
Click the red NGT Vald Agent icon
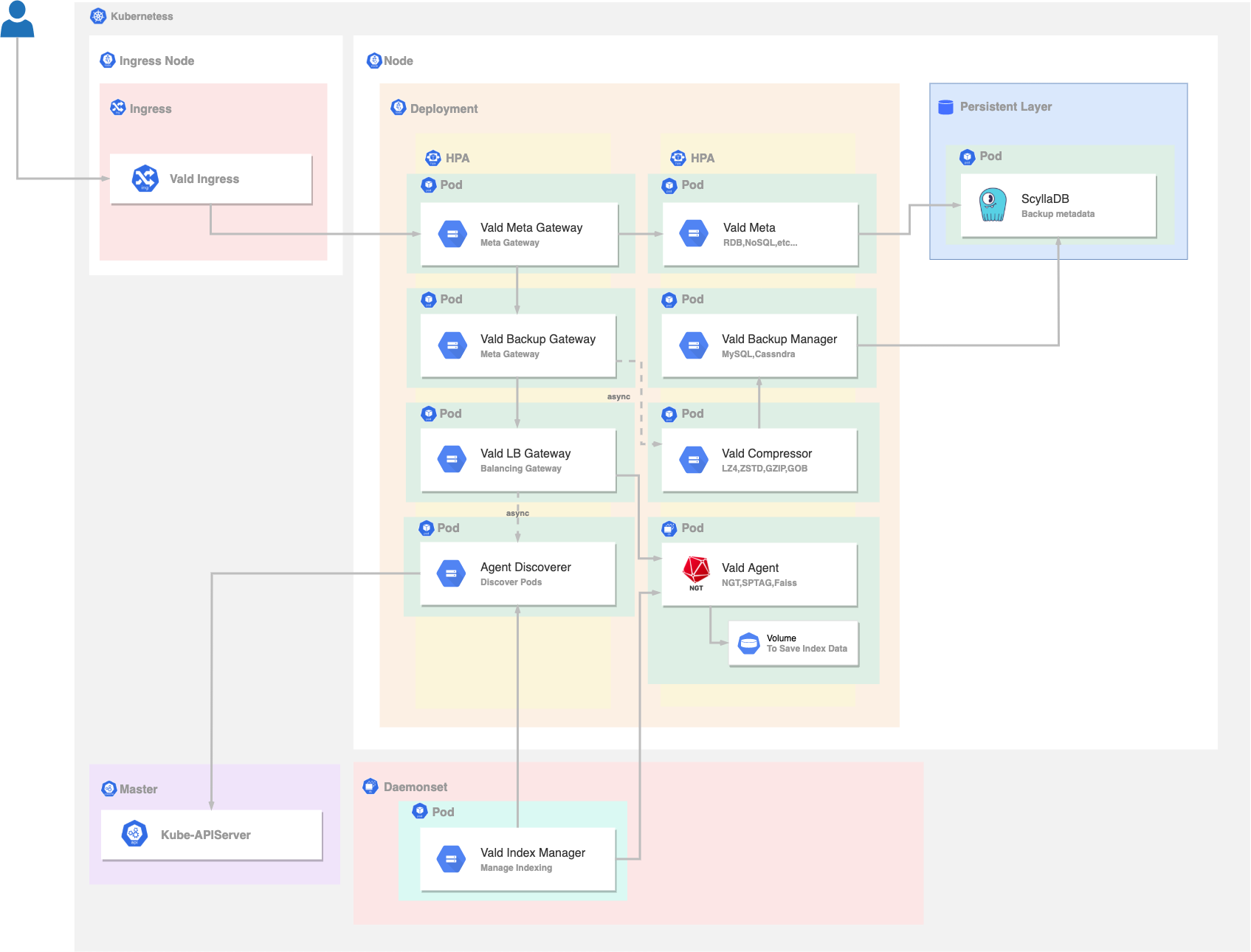click(x=696, y=570)
